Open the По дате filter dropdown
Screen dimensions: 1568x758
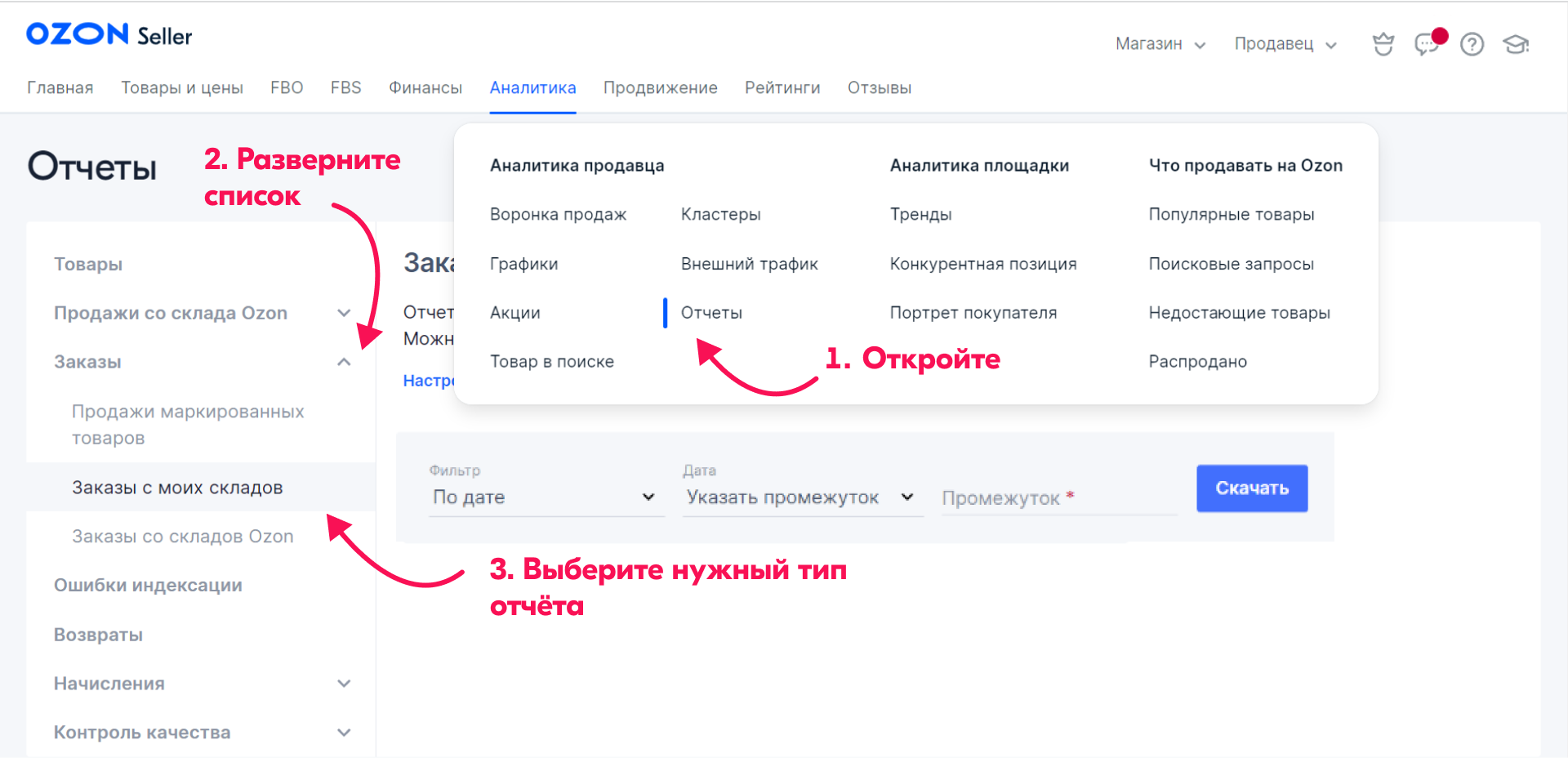545,497
